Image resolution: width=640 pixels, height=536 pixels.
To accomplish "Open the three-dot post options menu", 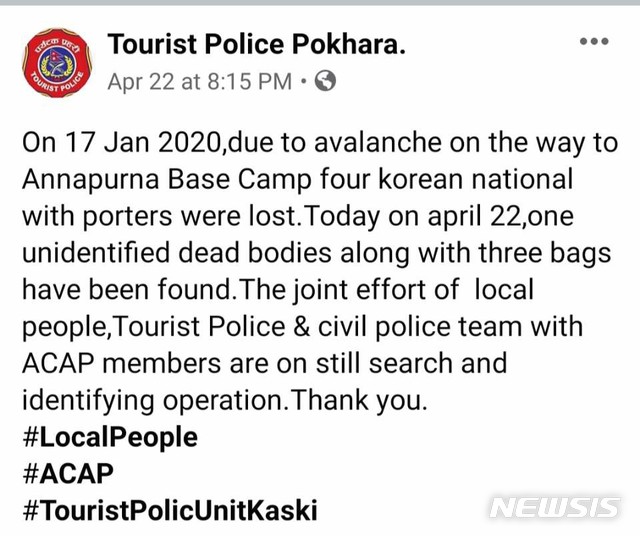I will [594, 41].
